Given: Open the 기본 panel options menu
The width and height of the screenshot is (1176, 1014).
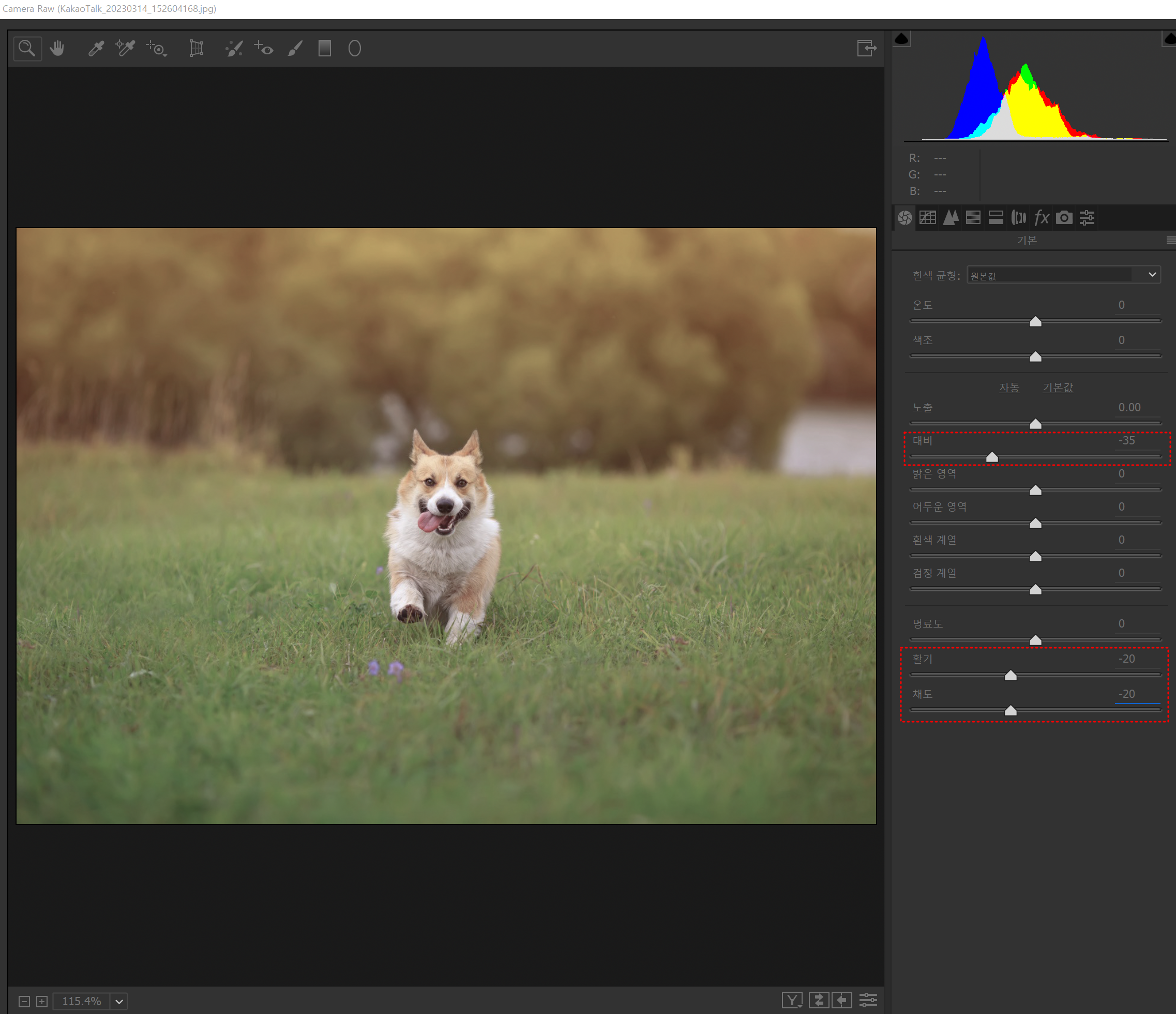Looking at the screenshot, I should point(1170,240).
